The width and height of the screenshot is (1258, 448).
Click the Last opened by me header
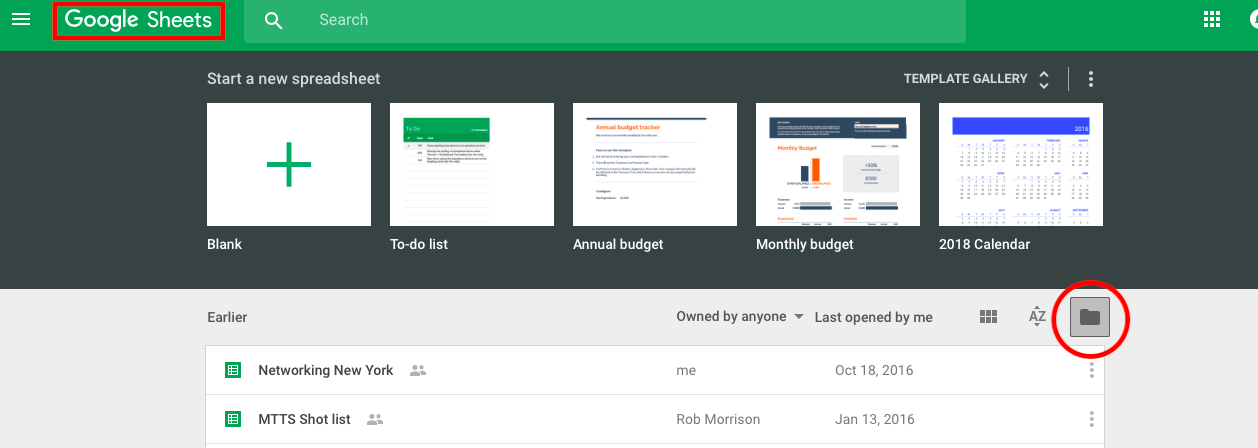(x=874, y=317)
